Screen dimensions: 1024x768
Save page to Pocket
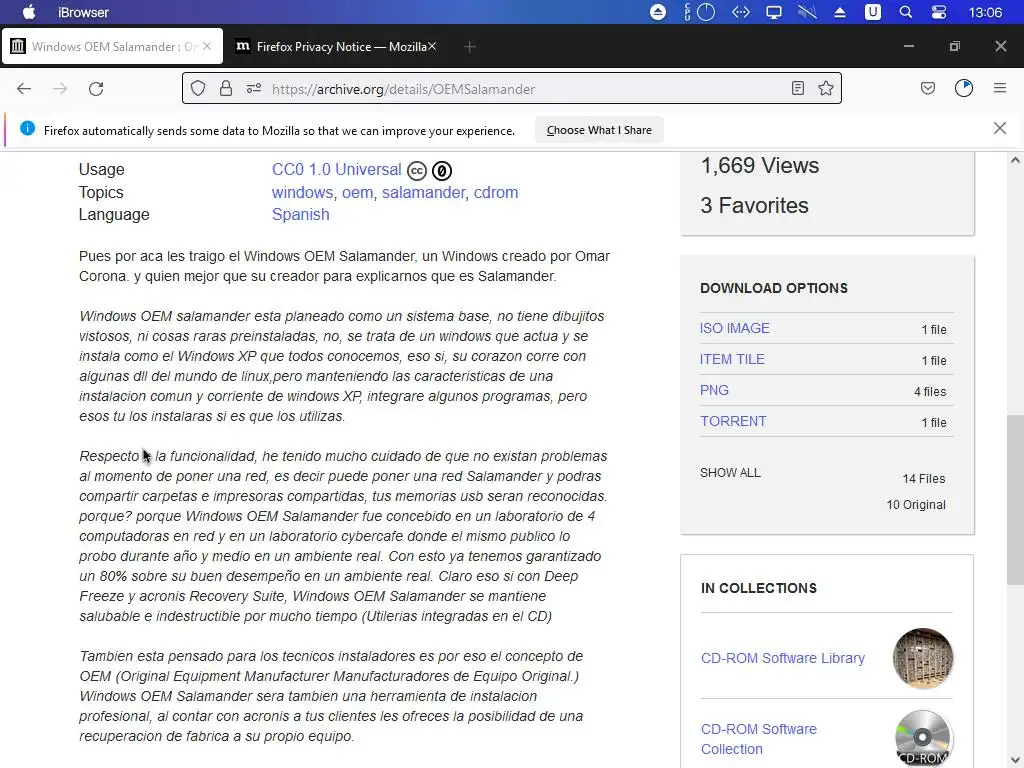[x=928, y=88]
